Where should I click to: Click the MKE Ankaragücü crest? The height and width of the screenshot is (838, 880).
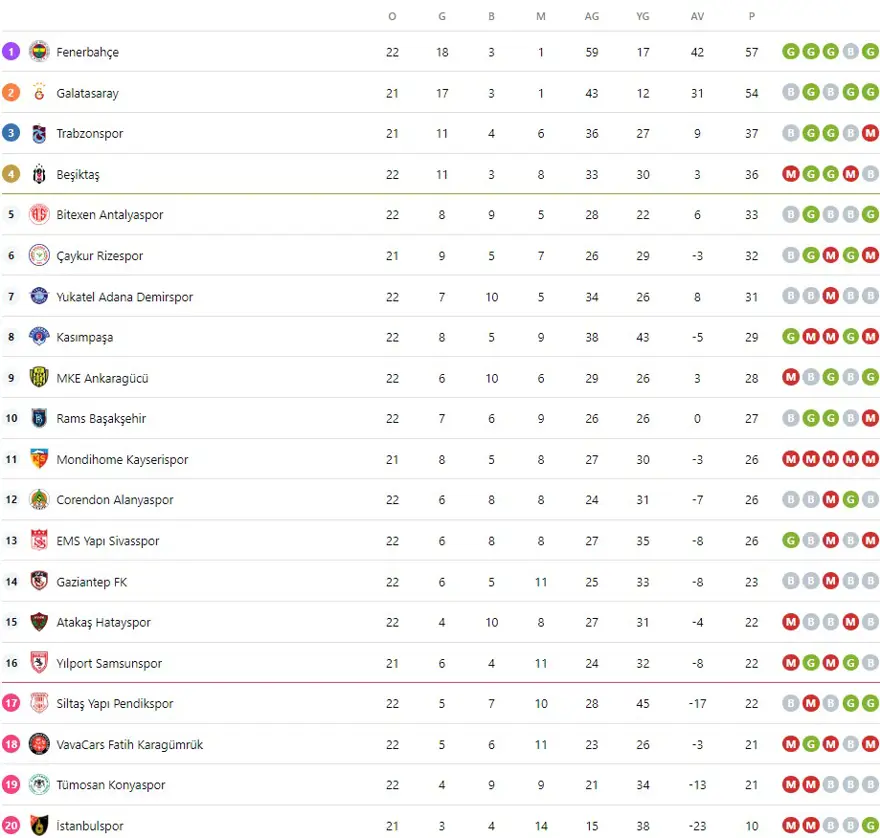coord(39,378)
